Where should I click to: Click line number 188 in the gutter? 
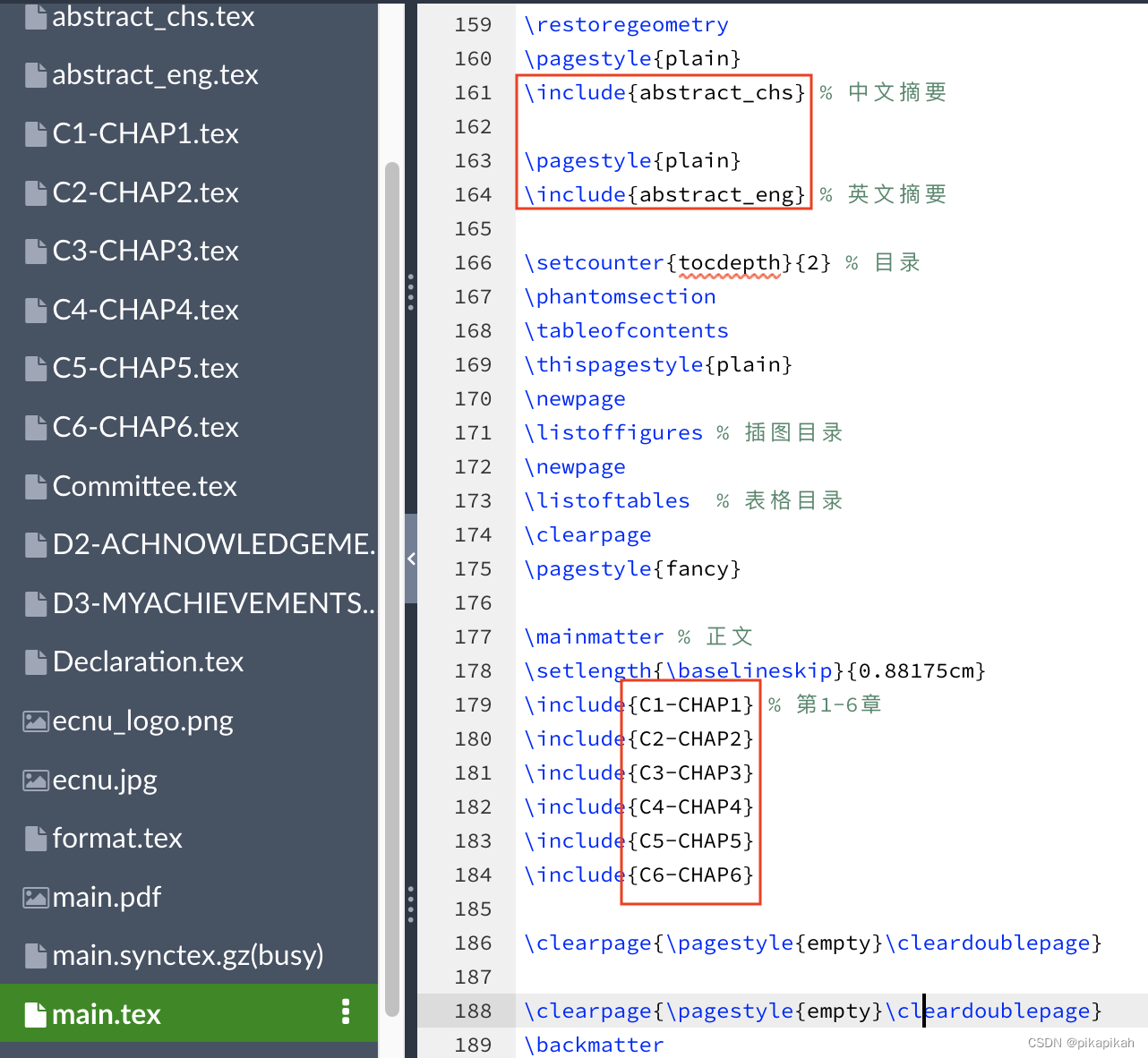click(473, 1011)
